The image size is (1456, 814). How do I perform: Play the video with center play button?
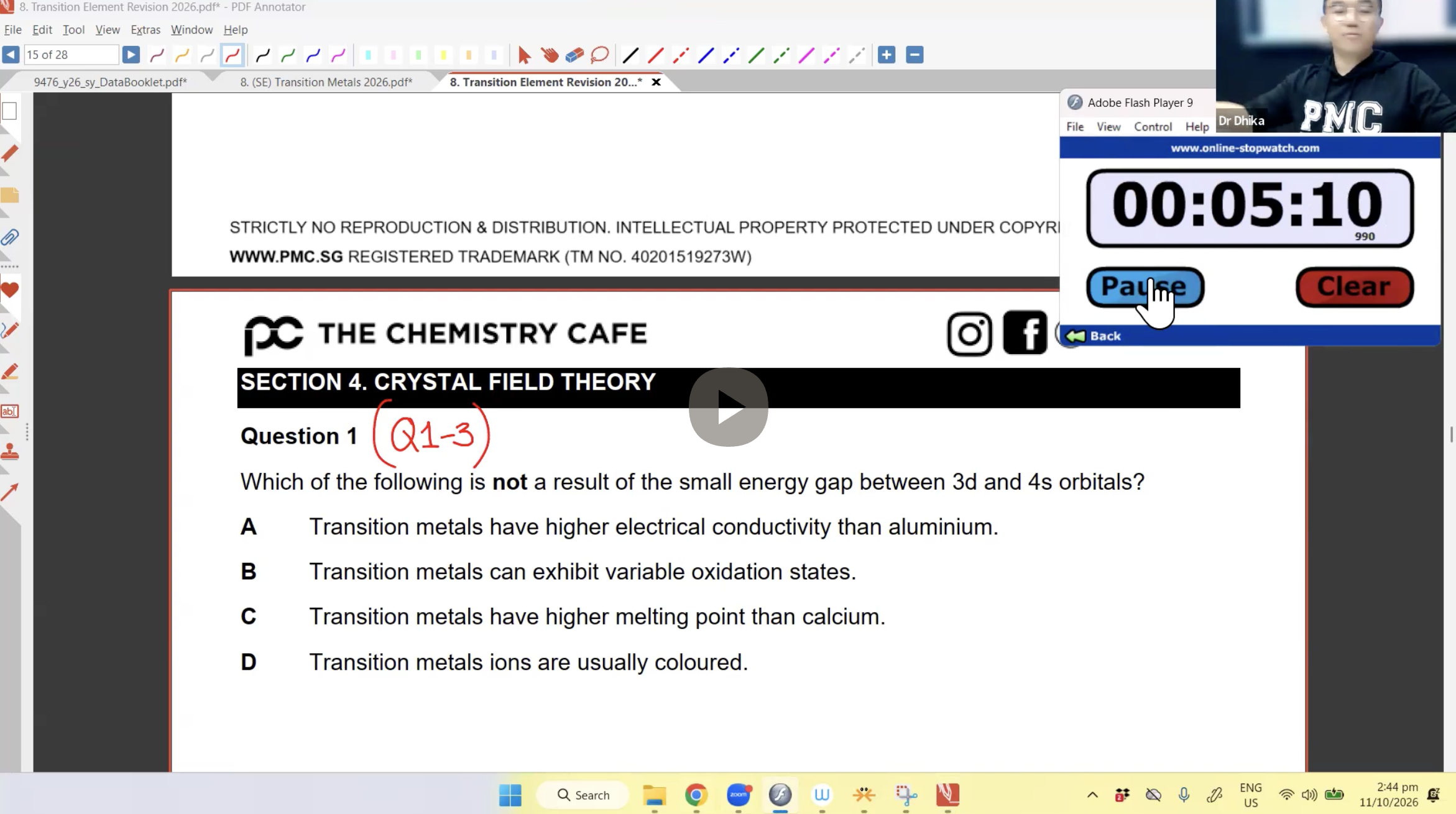pos(728,407)
